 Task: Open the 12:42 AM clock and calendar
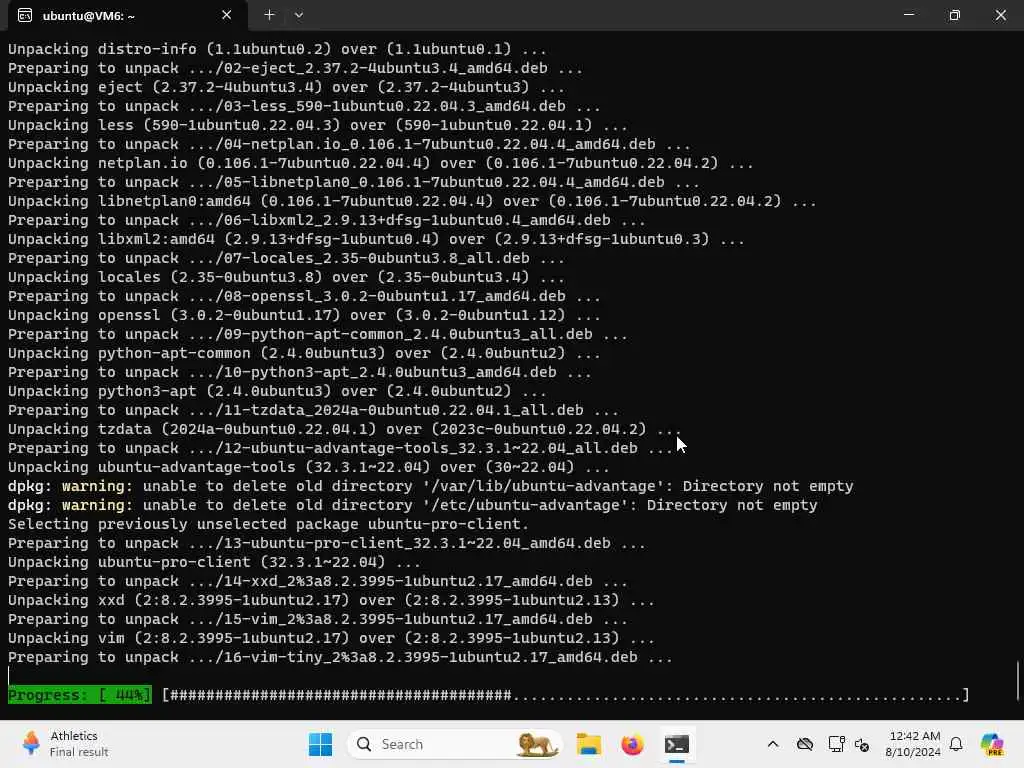point(914,744)
